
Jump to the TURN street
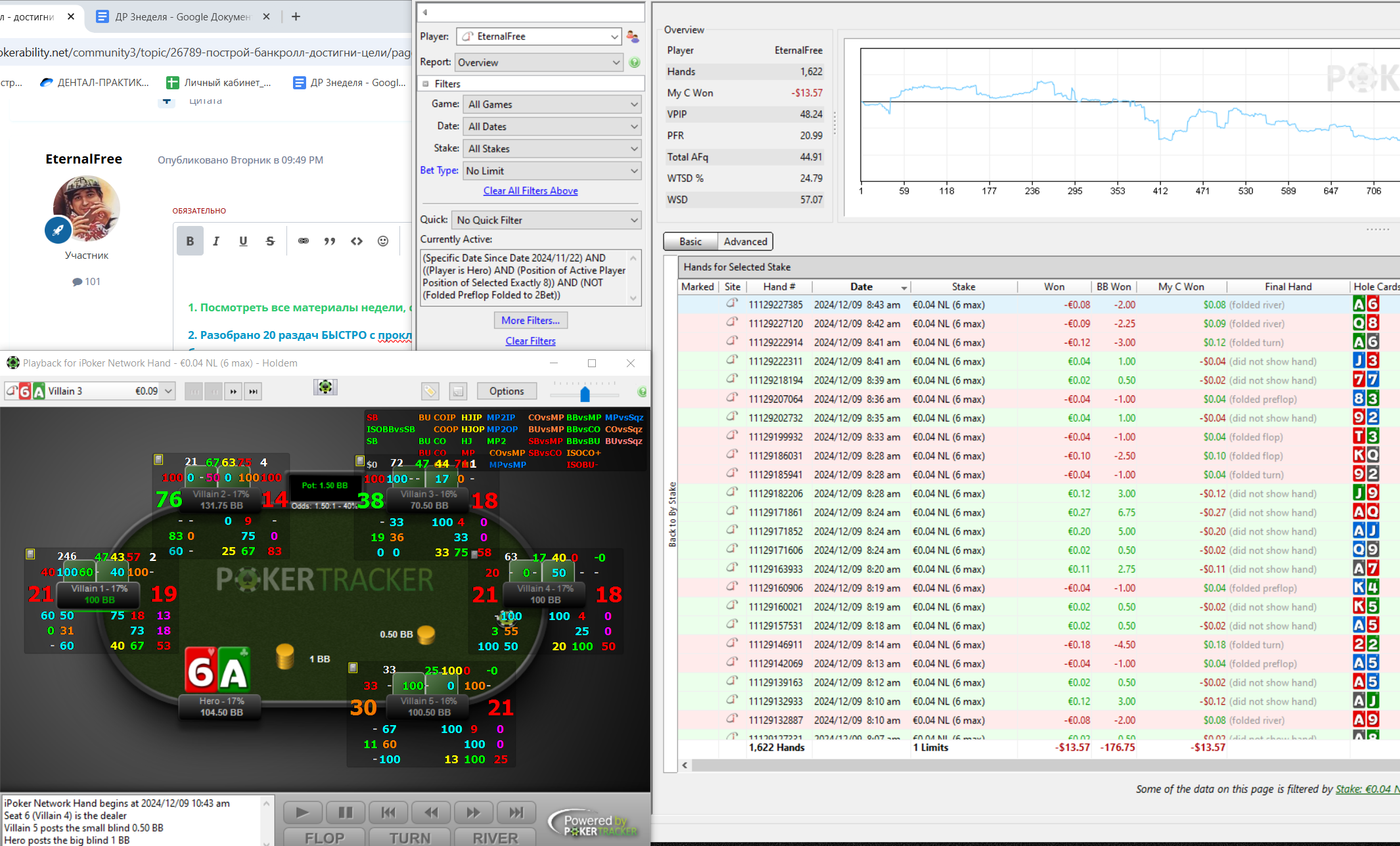(x=410, y=838)
